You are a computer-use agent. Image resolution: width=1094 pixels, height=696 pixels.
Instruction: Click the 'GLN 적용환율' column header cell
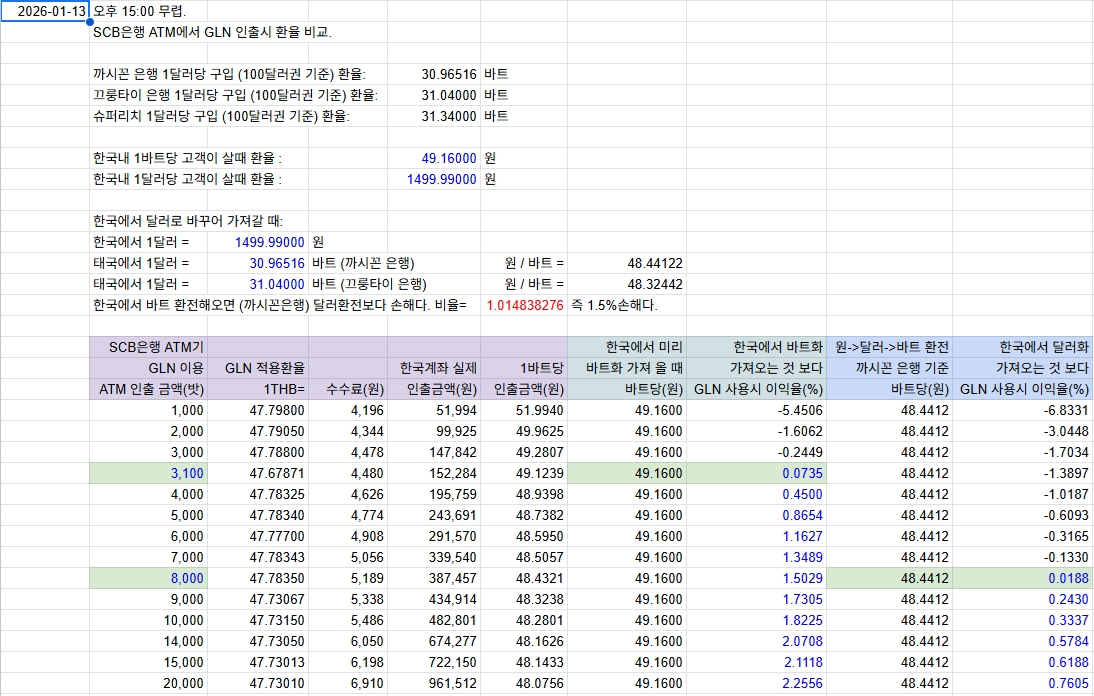tap(258, 368)
